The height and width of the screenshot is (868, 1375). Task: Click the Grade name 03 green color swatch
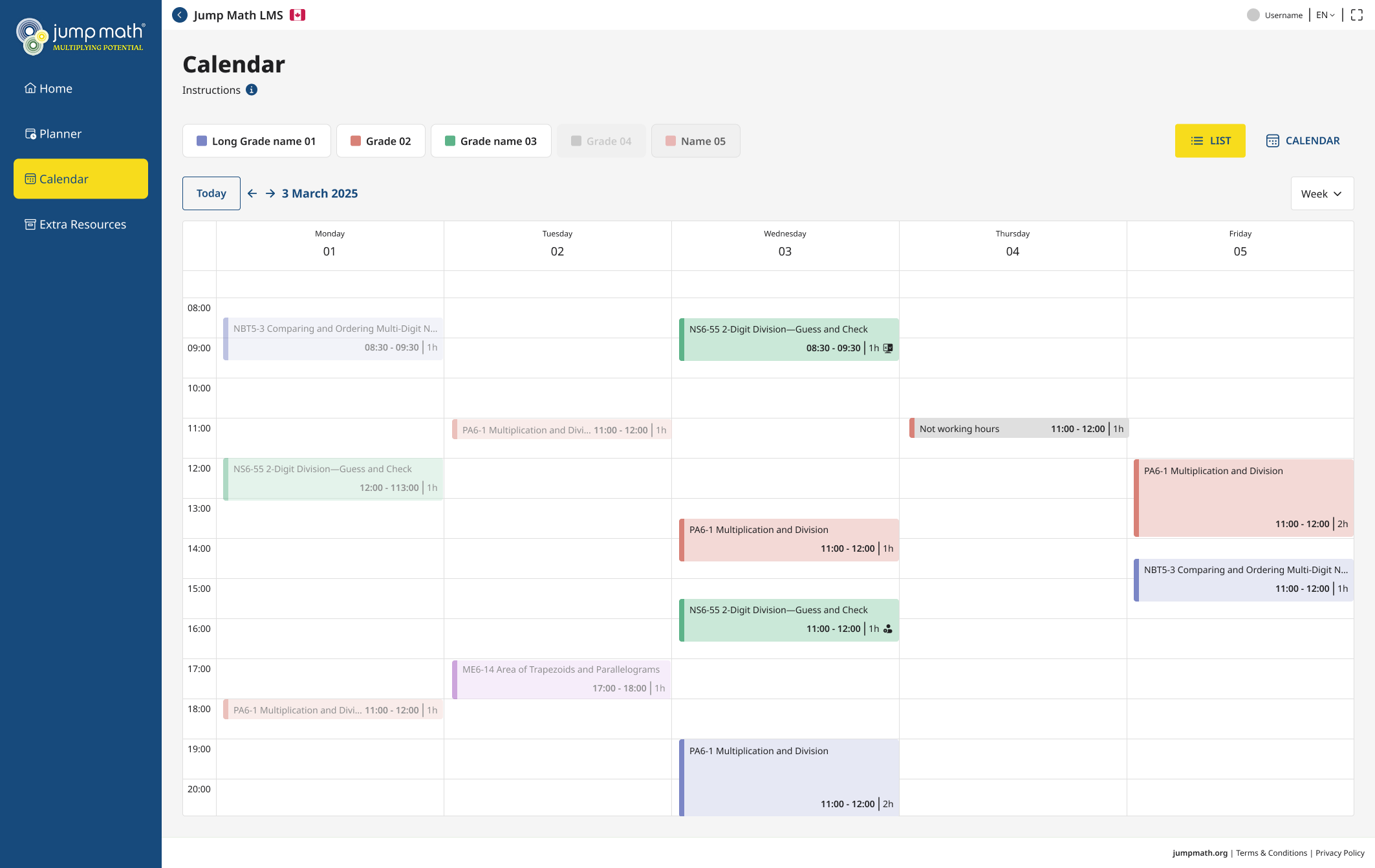click(450, 141)
